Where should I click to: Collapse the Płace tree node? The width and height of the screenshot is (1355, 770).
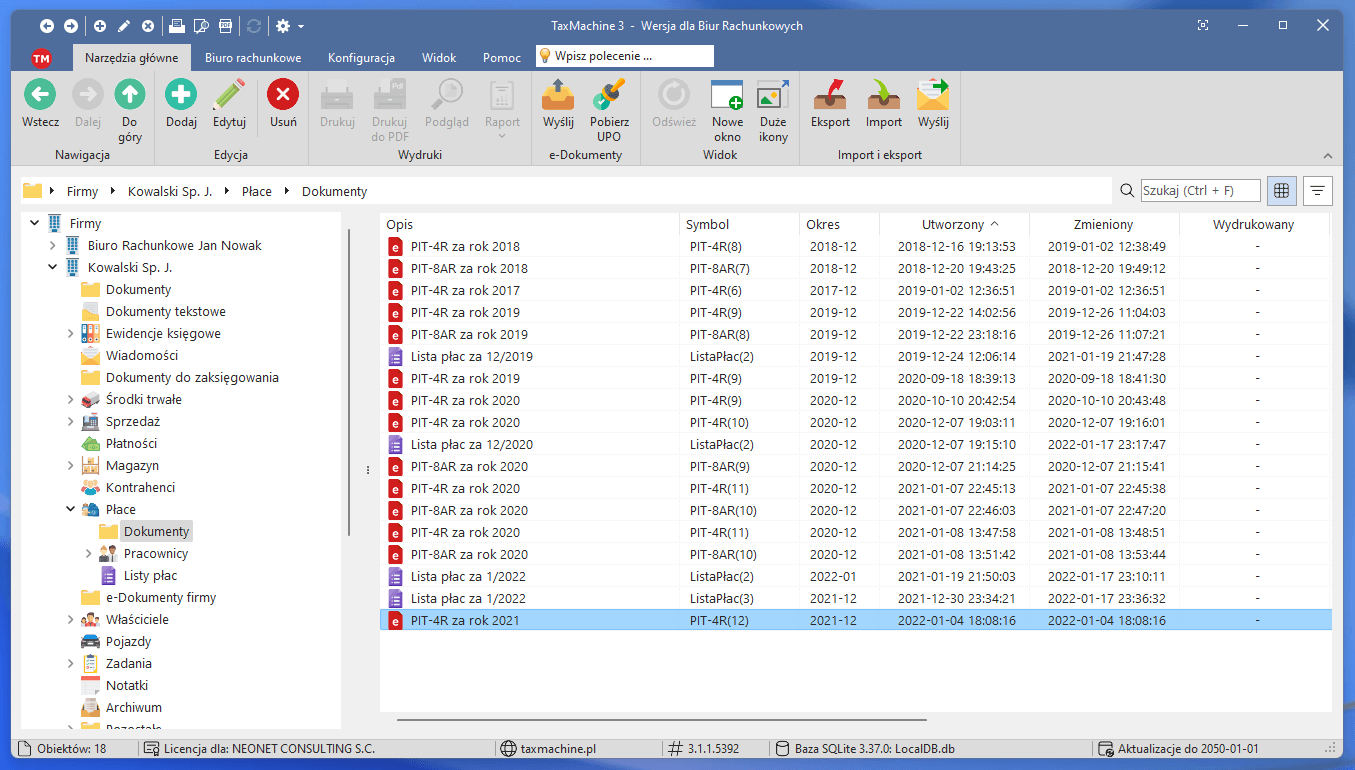pyautogui.click(x=71, y=510)
